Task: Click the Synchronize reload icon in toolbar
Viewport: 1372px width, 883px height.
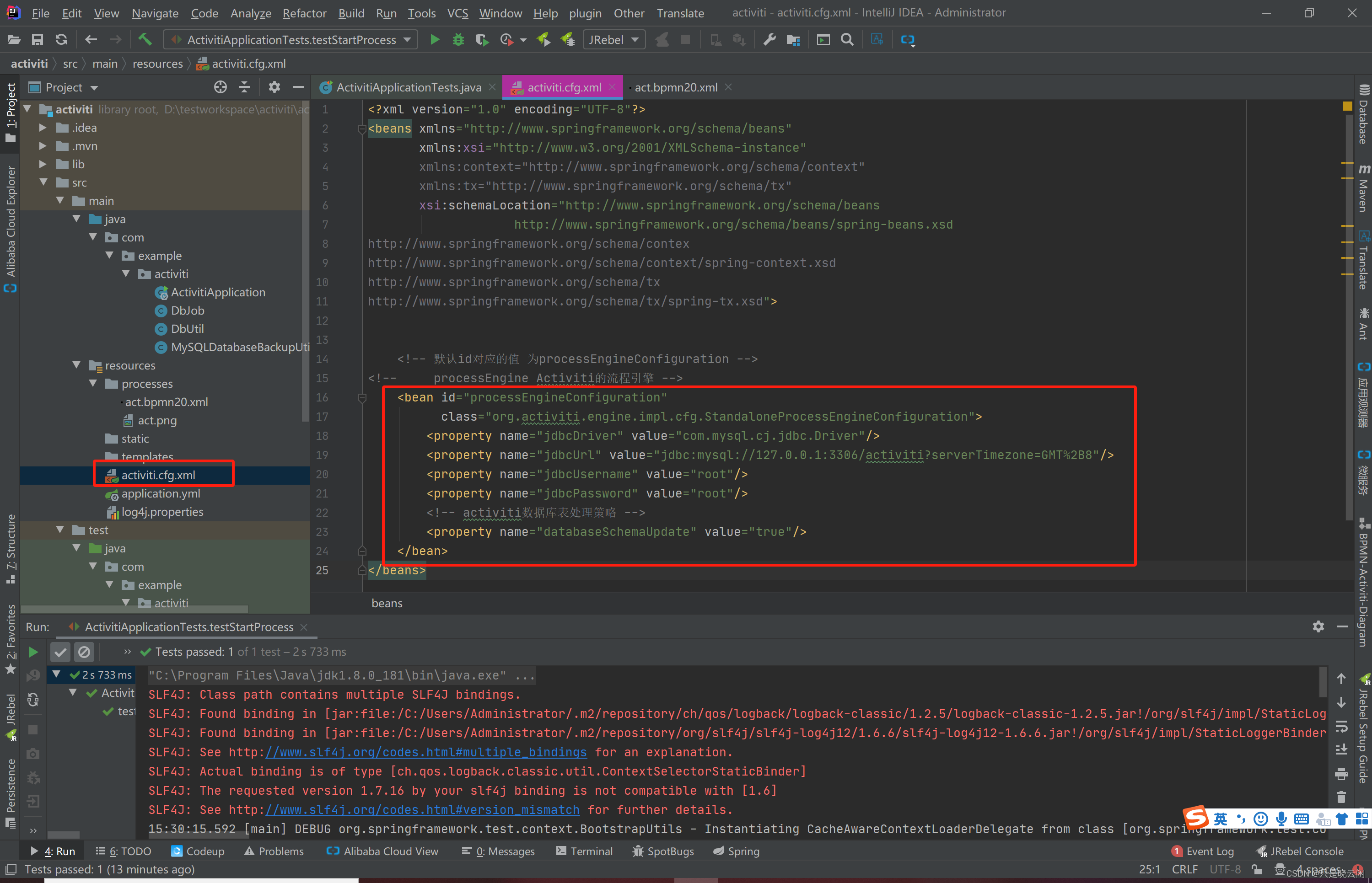Action: [x=61, y=40]
